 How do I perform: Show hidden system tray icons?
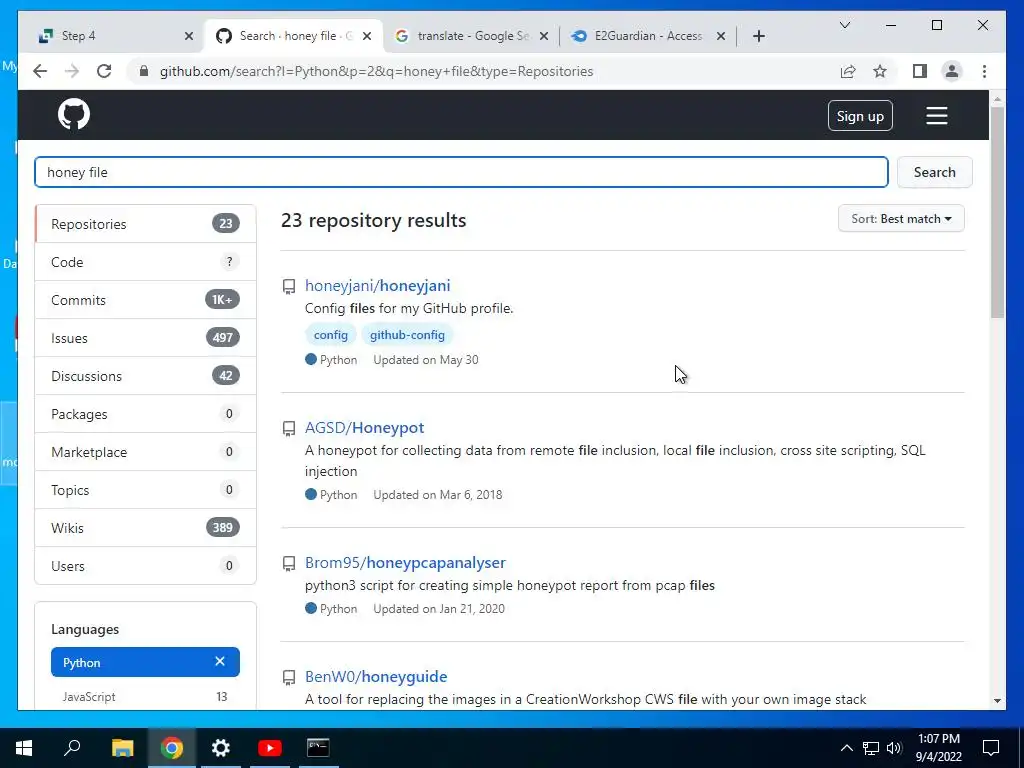(x=846, y=748)
